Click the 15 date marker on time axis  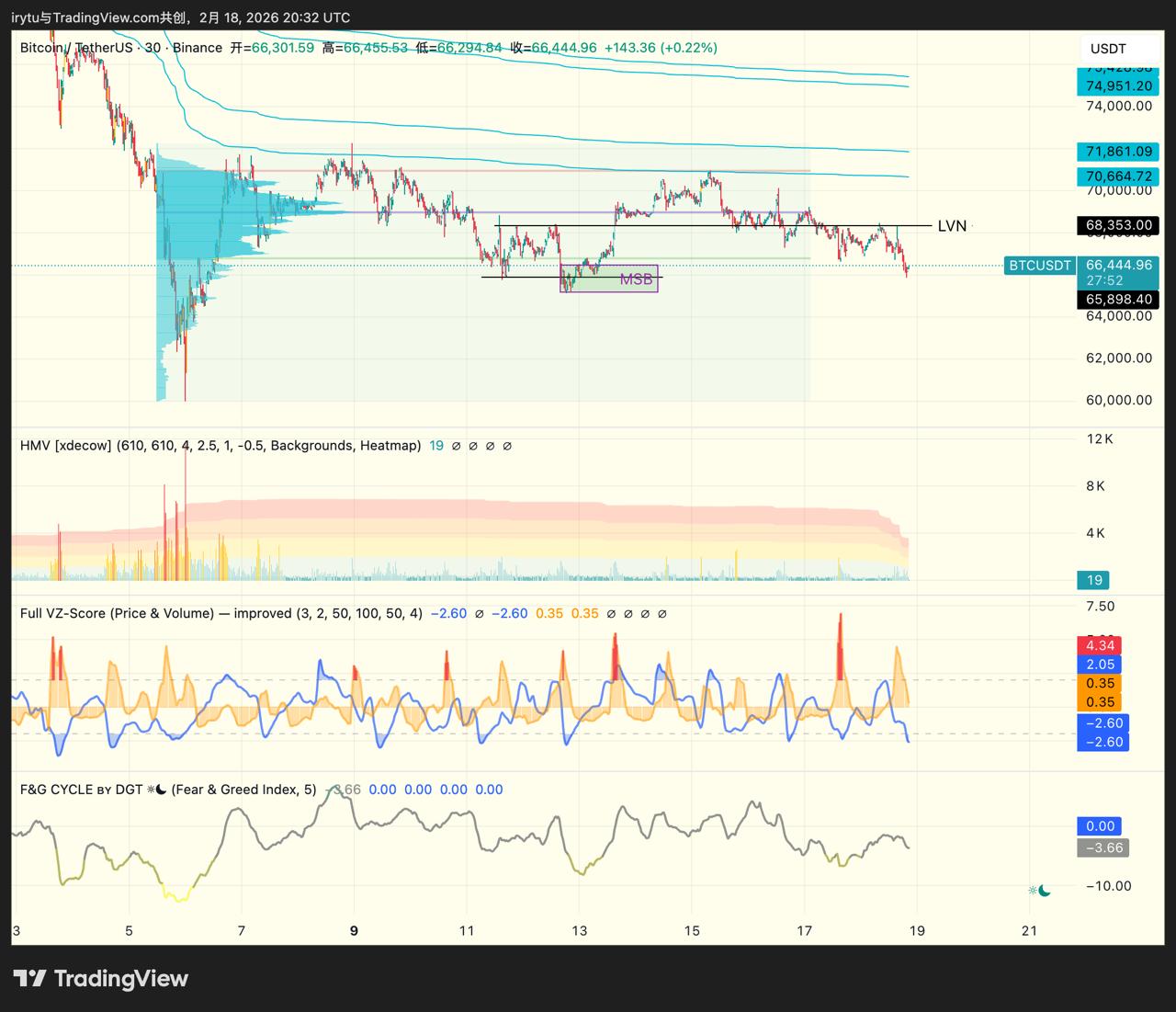click(x=692, y=930)
